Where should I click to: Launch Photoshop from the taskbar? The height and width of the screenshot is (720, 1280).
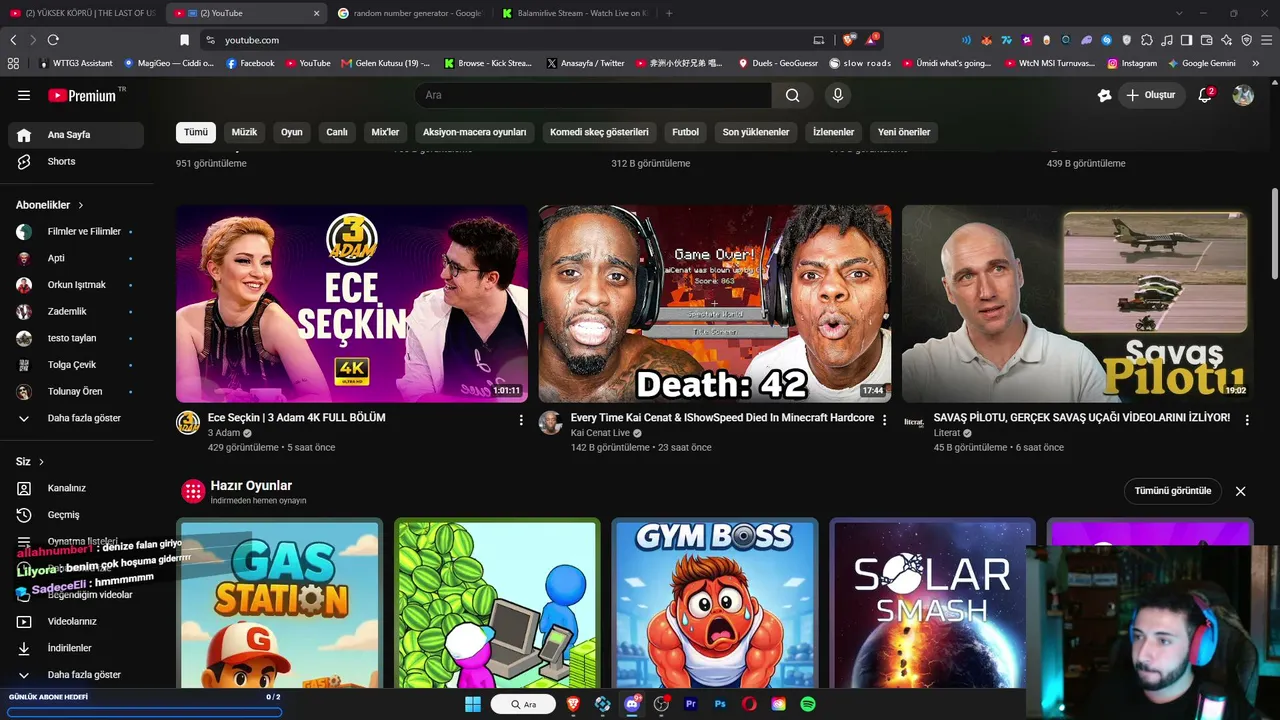pyautogui.click(x=720, y=704)
